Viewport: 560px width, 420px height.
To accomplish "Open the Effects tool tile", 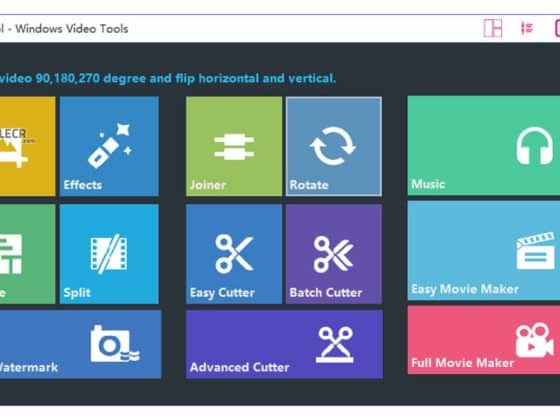I will tap(109, 146).
